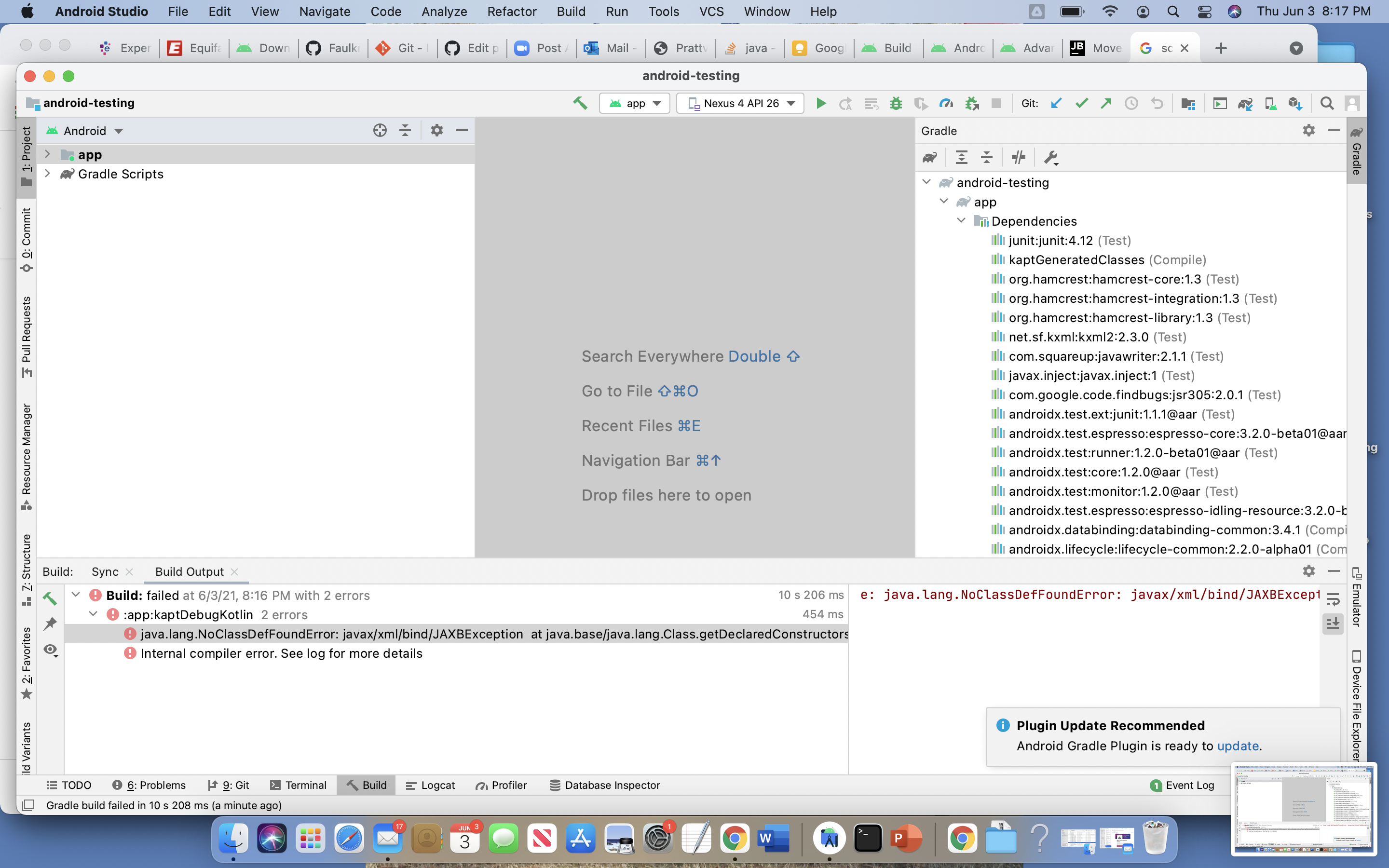The image size is (1389, 868).
Task: Open the Logcat tool window
Action: [x=431, y=786]
